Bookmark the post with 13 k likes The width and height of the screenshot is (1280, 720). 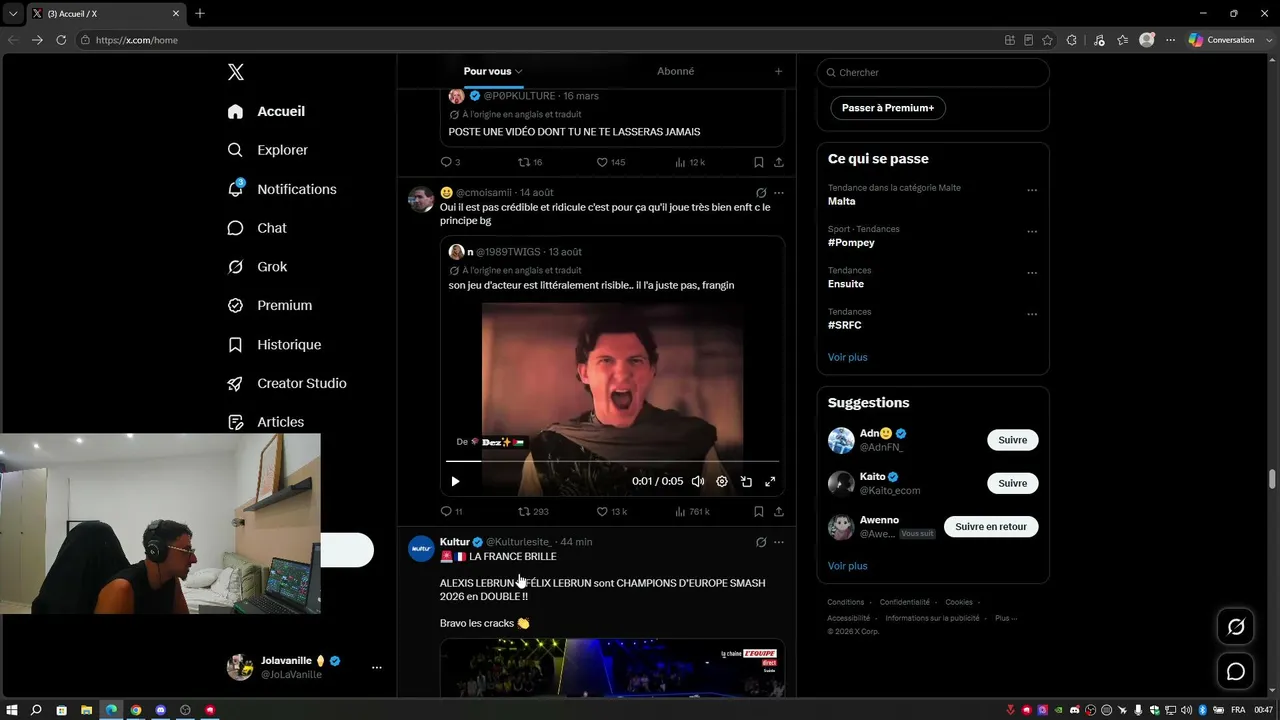[x=759, y=512]
